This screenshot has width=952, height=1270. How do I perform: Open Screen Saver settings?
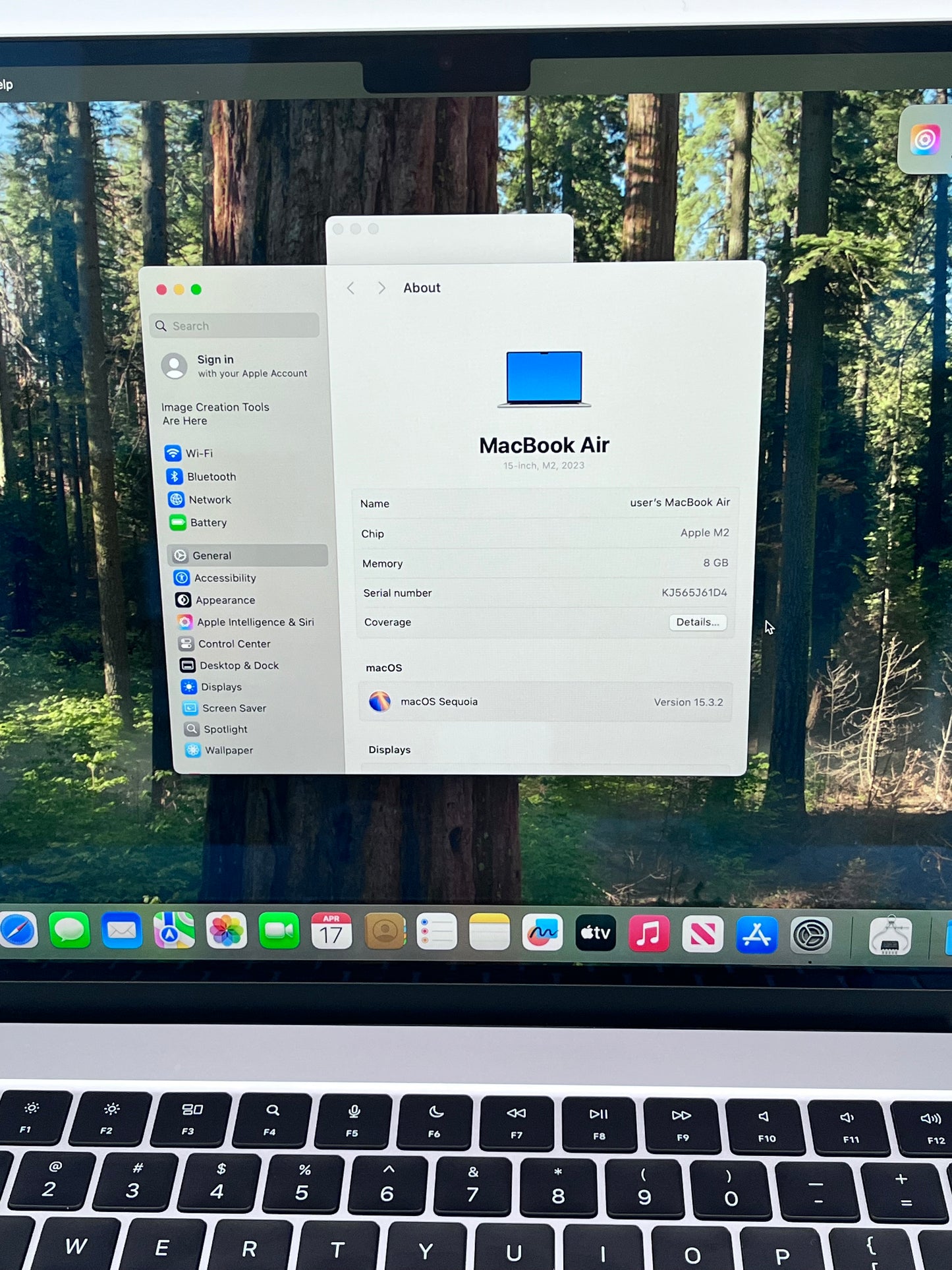click(225, 708)
